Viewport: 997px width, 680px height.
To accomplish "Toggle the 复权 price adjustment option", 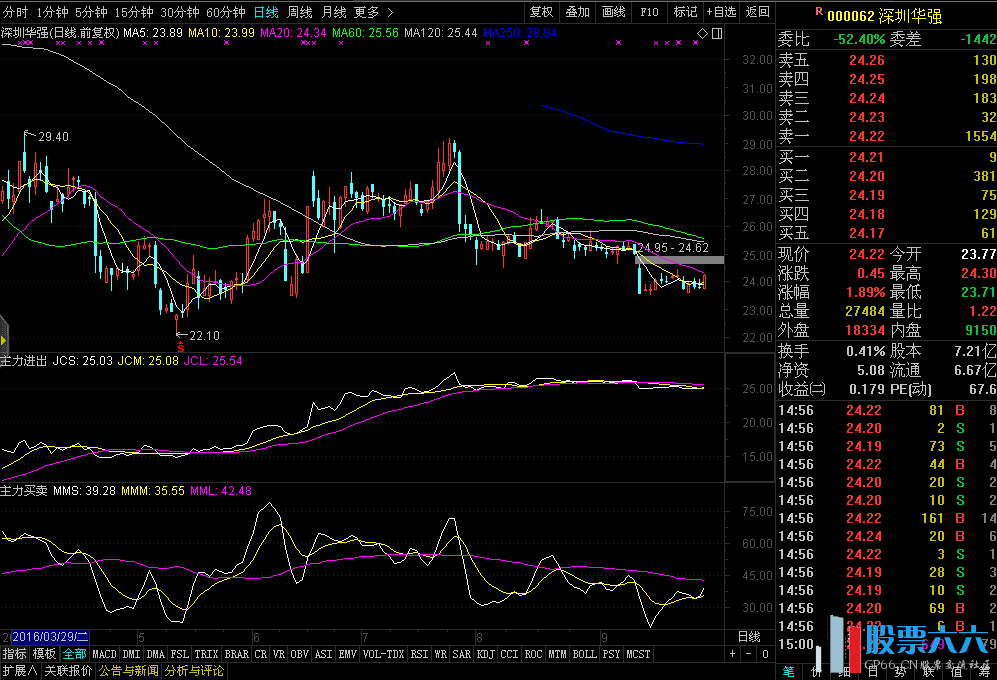I will [541, 12].
